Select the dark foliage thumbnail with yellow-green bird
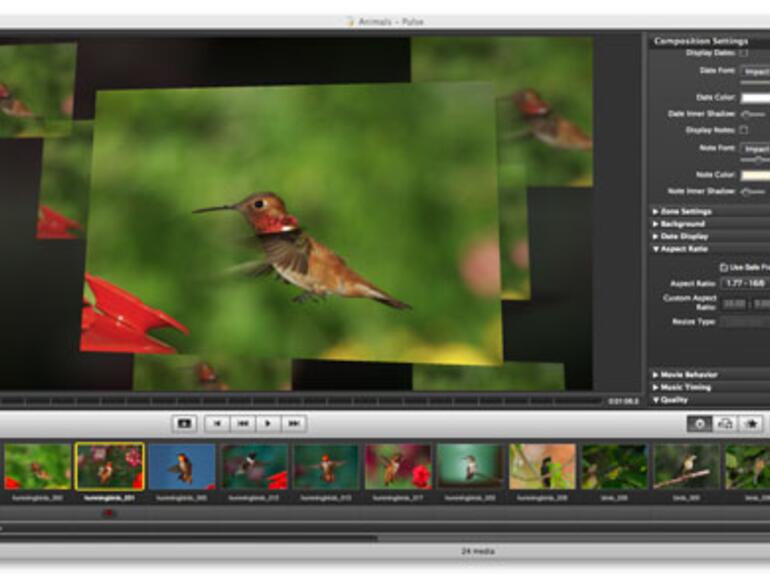 [x=615, y=467]
